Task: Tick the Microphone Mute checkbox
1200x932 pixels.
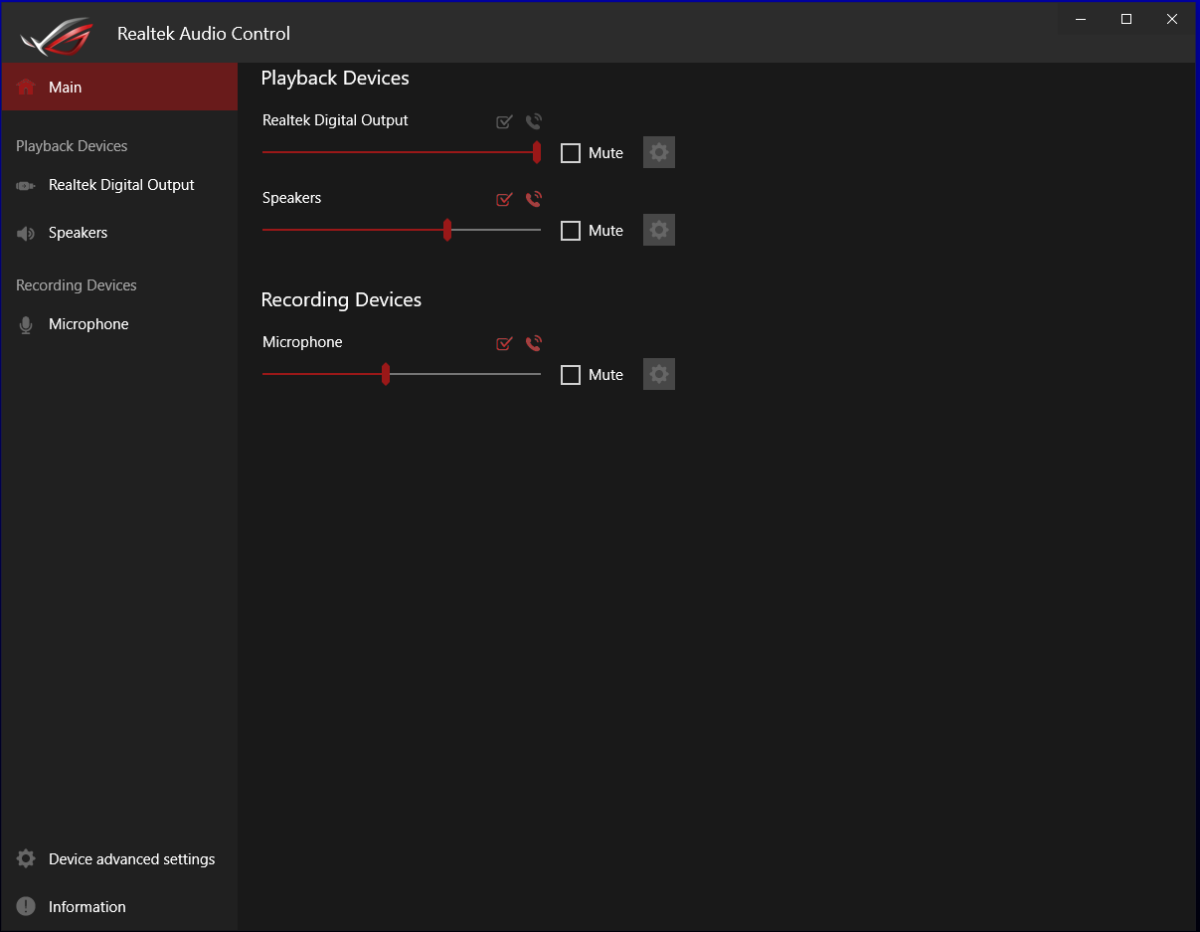Action: point(571,375)
